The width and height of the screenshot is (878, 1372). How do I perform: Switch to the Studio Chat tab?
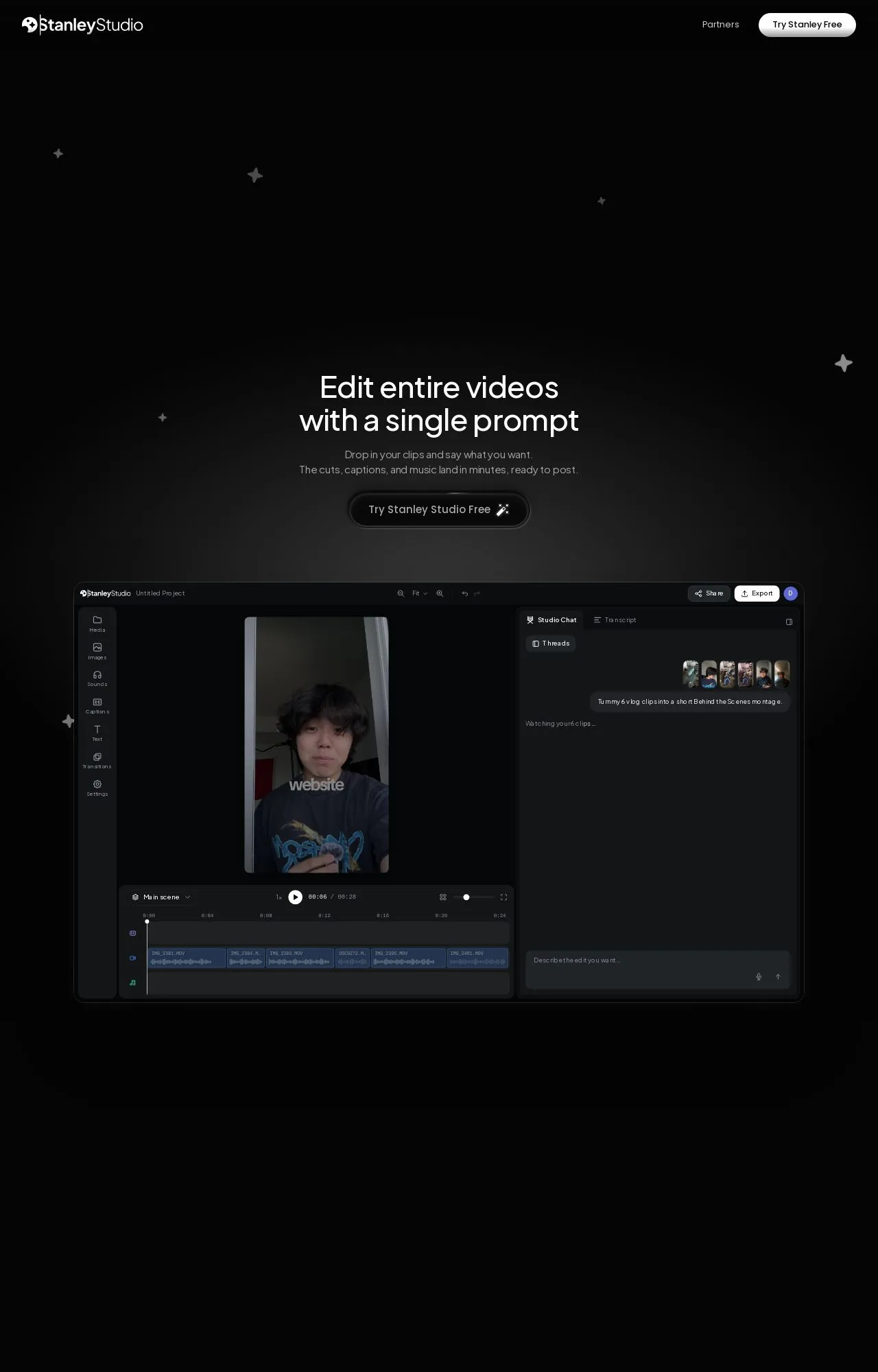coord(551,620)
